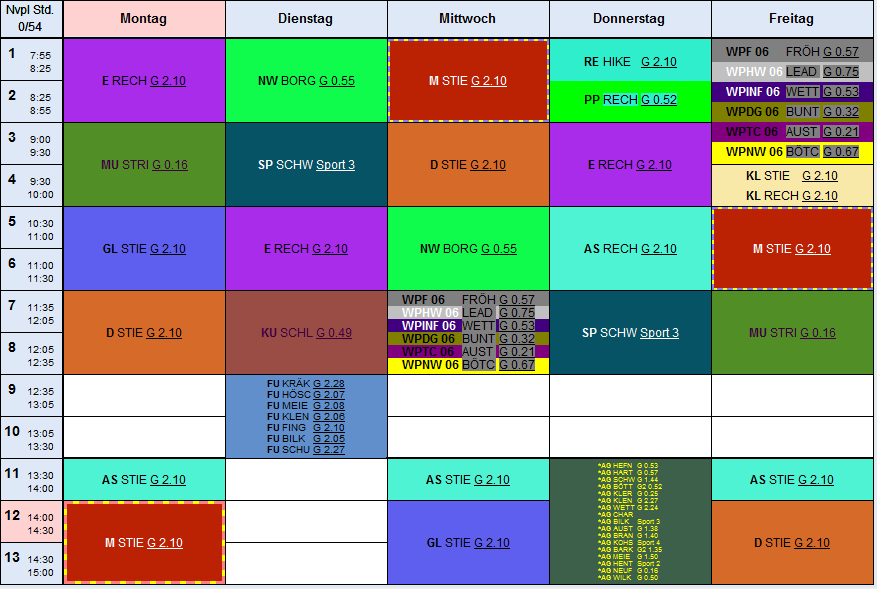
Task: Open Sport 3 link in Dienstag SP SCHW lesson
Action: 335,165
